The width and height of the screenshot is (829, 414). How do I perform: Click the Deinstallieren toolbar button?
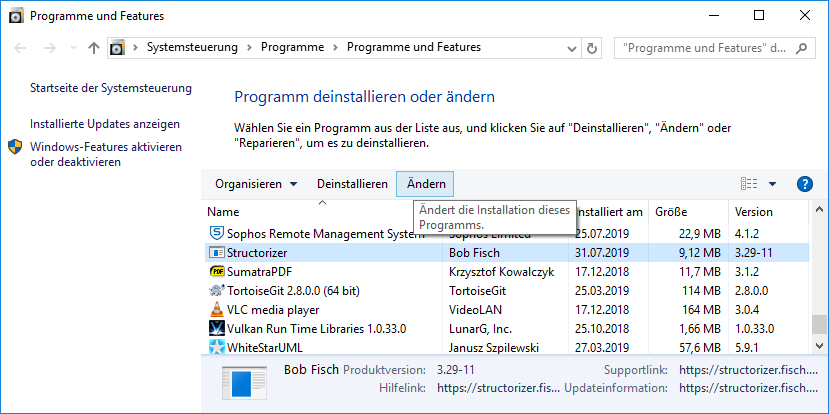click(352, 184)
